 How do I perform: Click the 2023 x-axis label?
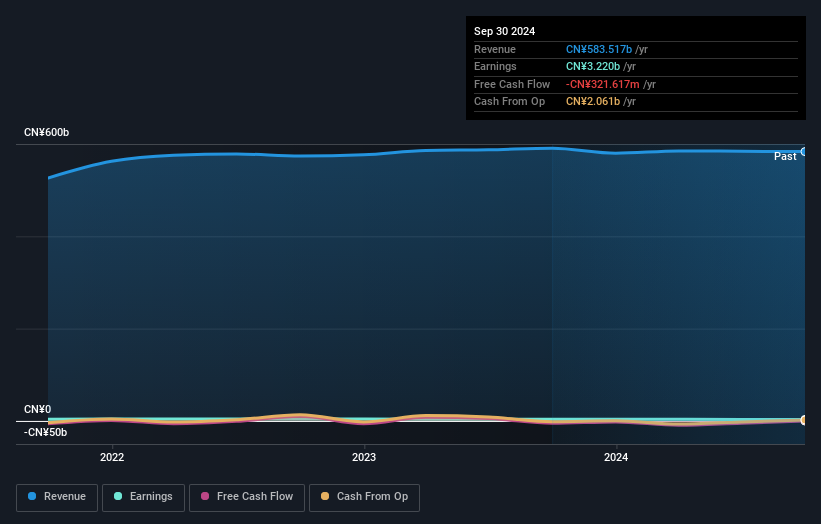[x=364, y=458]
